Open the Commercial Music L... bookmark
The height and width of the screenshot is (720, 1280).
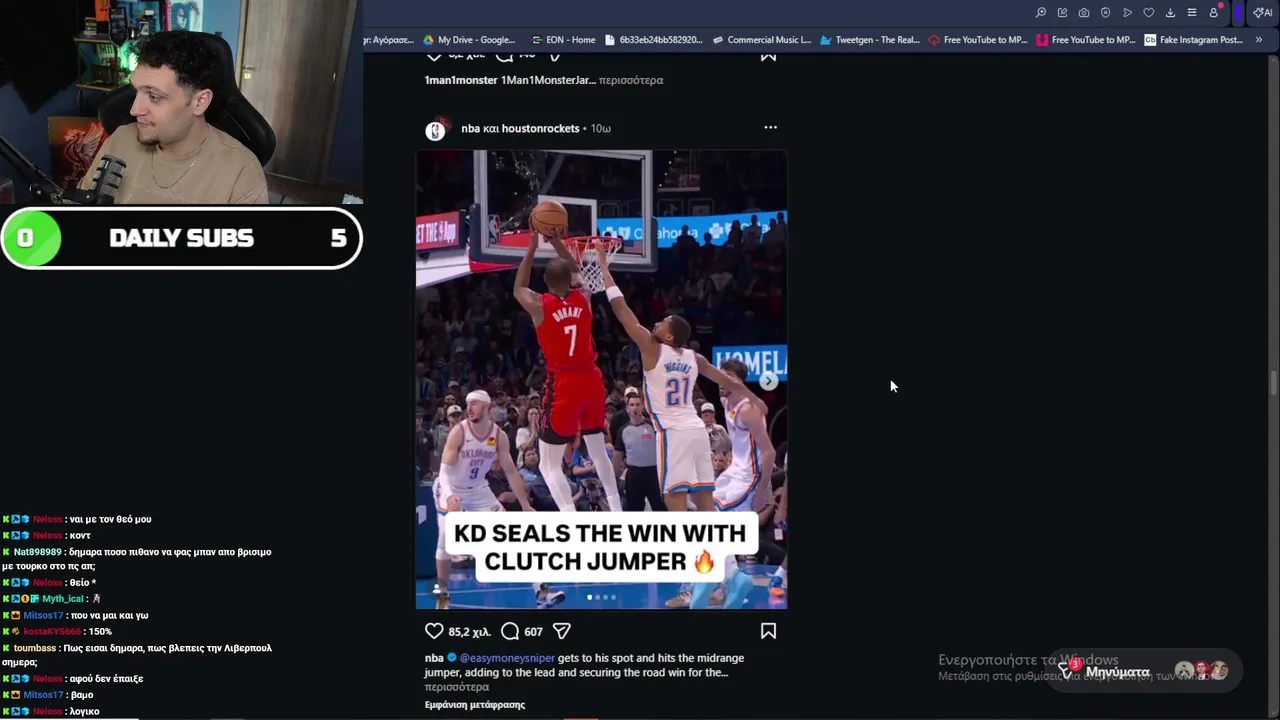762,40
